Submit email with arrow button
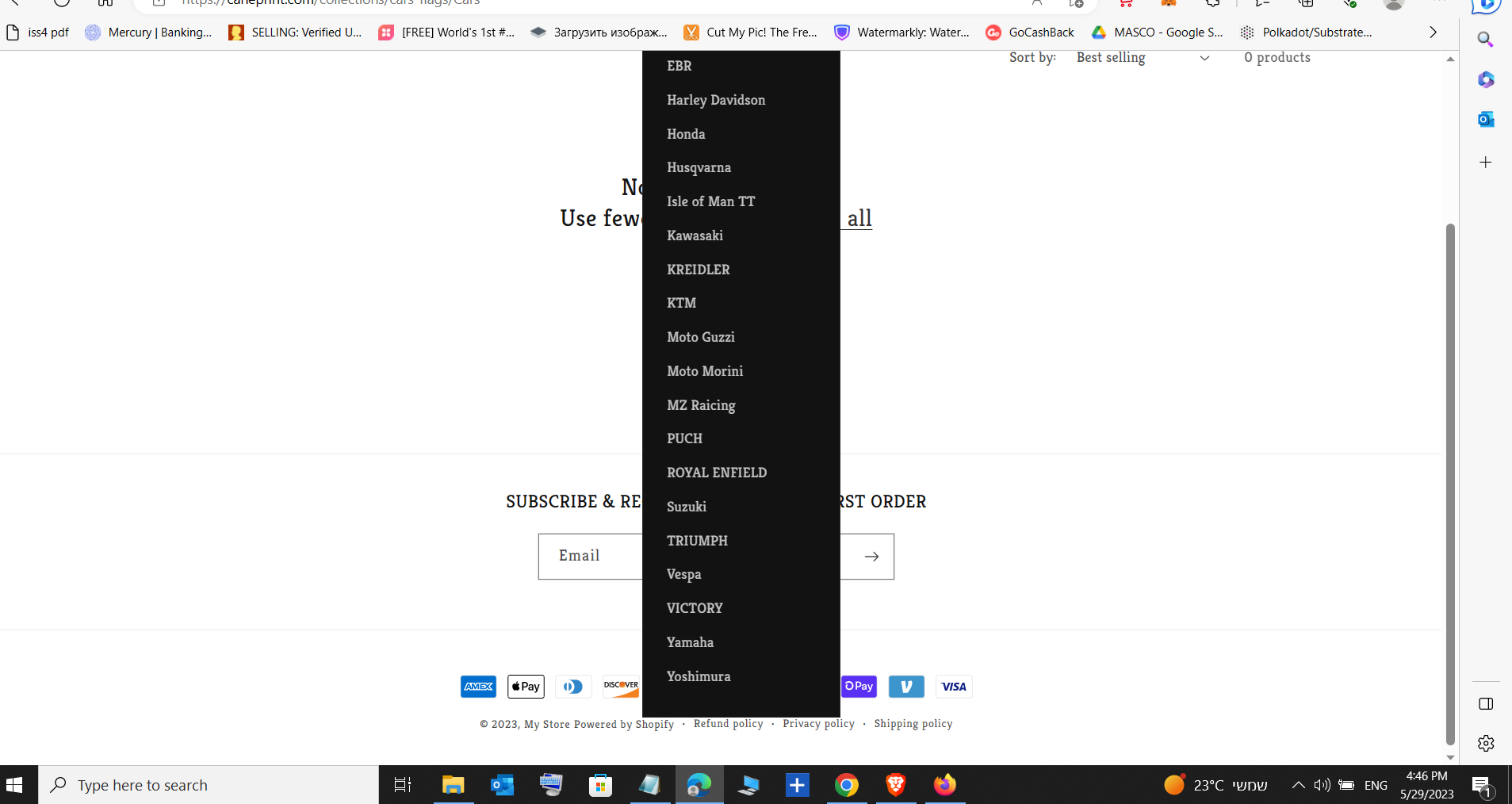Image resolution: width=1512 pixels, height=804 pixels. [871, 557]
